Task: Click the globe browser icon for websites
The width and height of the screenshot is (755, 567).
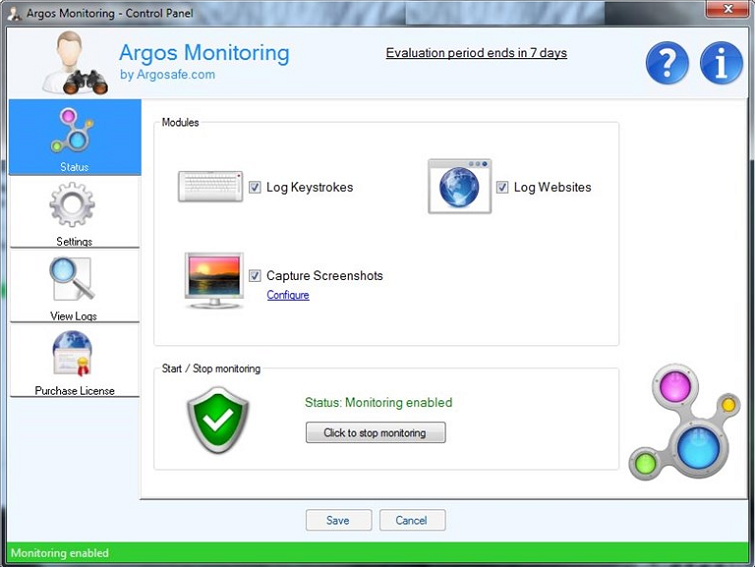Action: pos(459,186)
